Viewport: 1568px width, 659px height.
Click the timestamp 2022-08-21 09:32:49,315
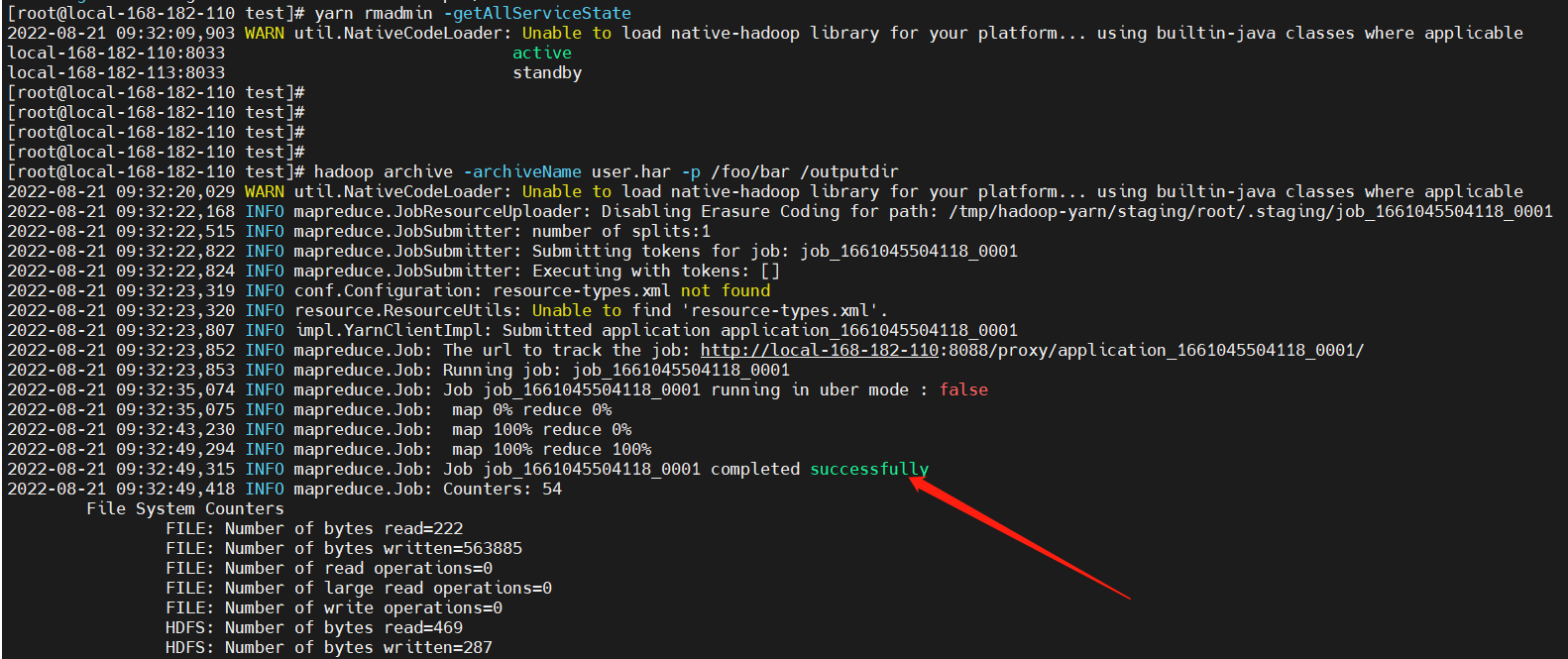pyautogui.click(x=121, y=469)
